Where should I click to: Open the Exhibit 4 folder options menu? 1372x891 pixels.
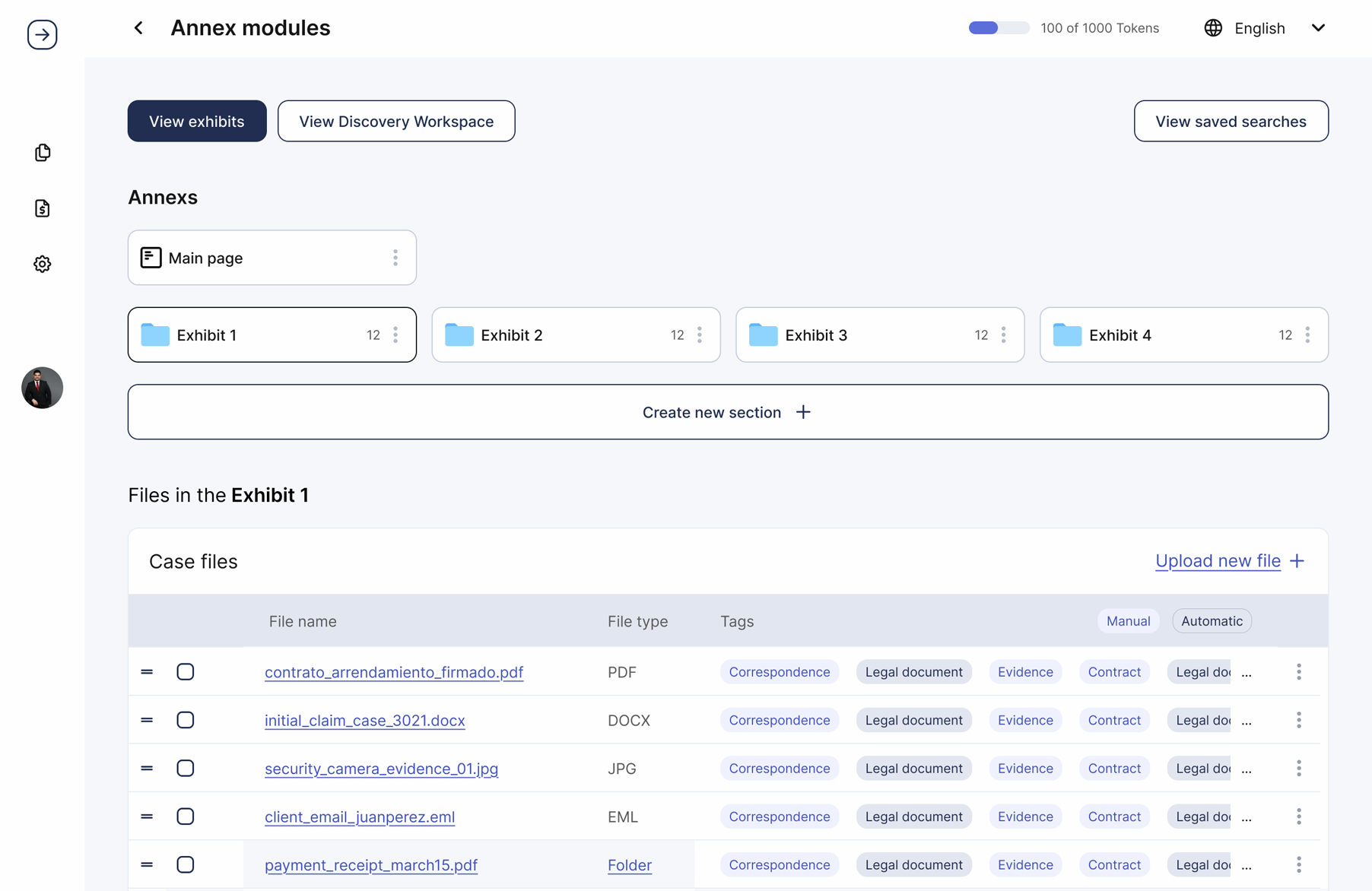click(1308, 335)
